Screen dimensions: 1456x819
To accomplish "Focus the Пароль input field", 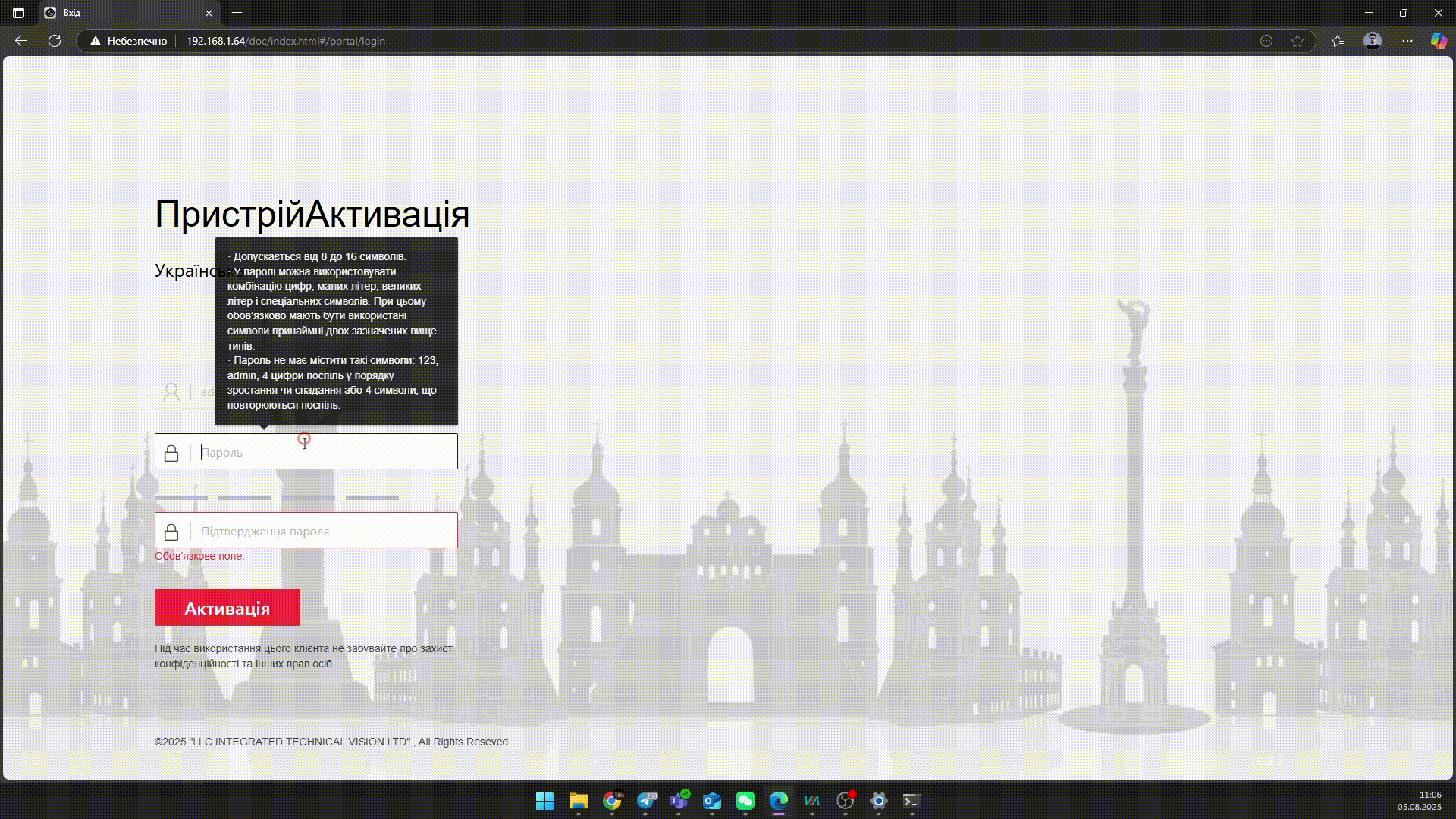I will click(x=326, y=452).
